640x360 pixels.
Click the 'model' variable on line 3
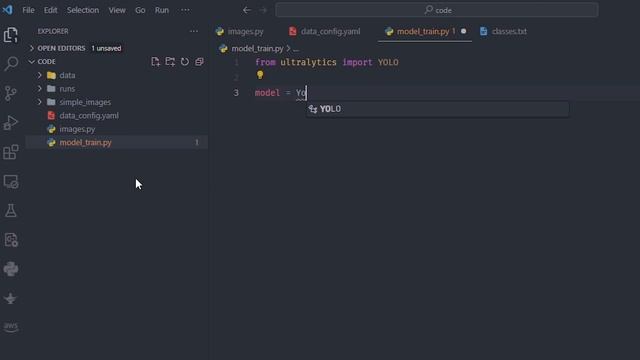pyautogui.click(x=267, y=93)
